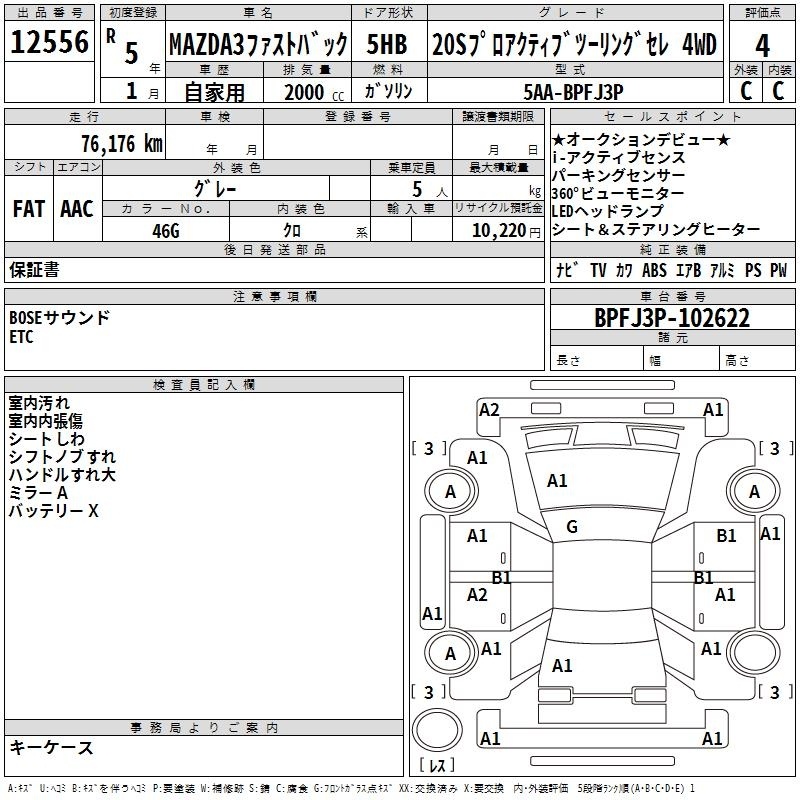The image size is (800, 800).
Task: Click the G mark on the windshield
Action: (x=572, y=527)
